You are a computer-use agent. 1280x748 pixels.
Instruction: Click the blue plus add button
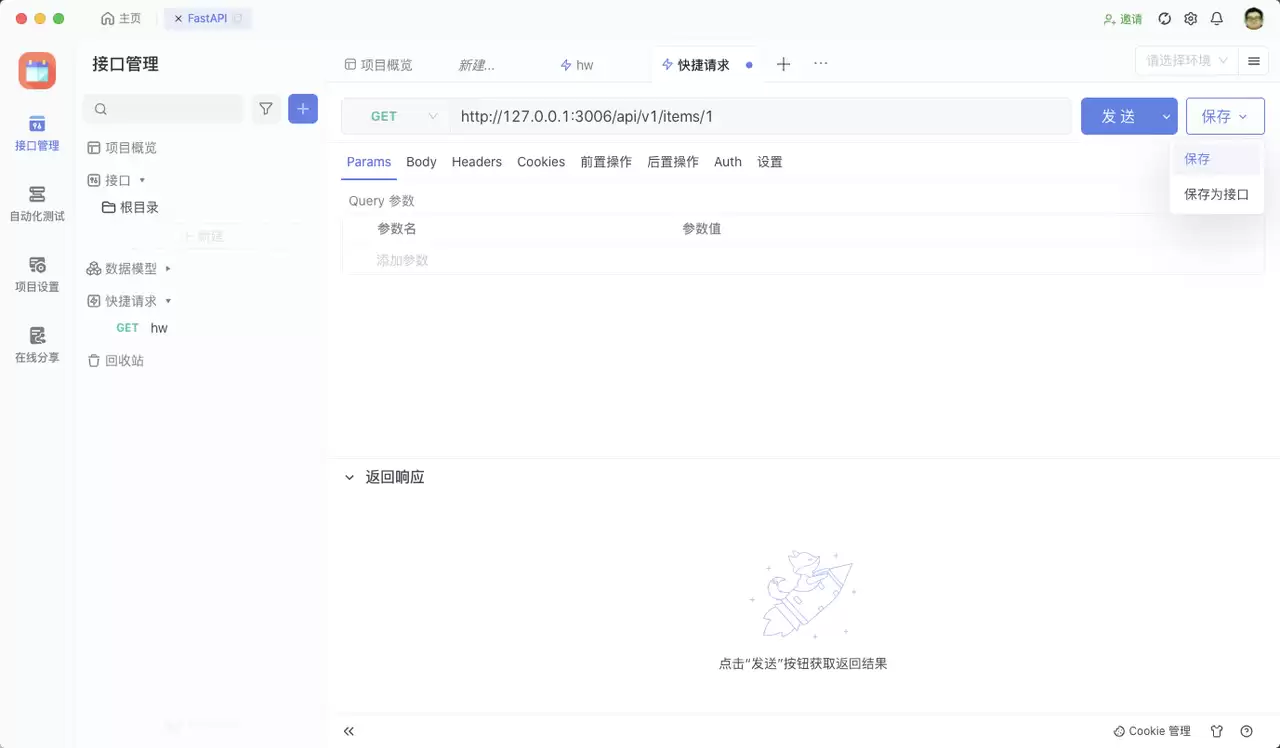click(x=303, y=109)
